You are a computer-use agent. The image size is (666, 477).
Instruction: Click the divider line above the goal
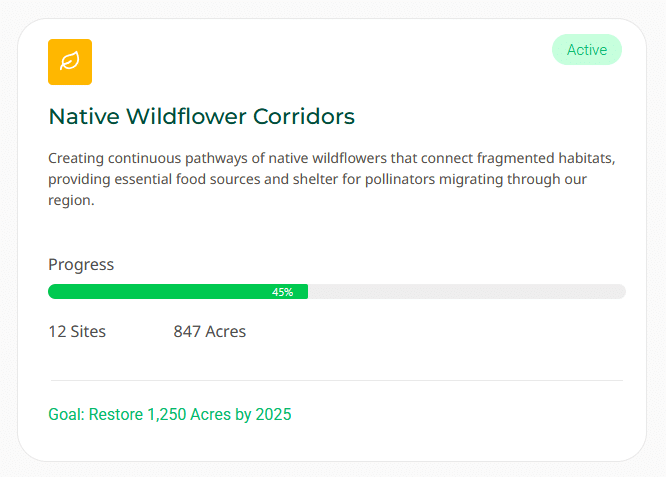click(x=335, y=381)
